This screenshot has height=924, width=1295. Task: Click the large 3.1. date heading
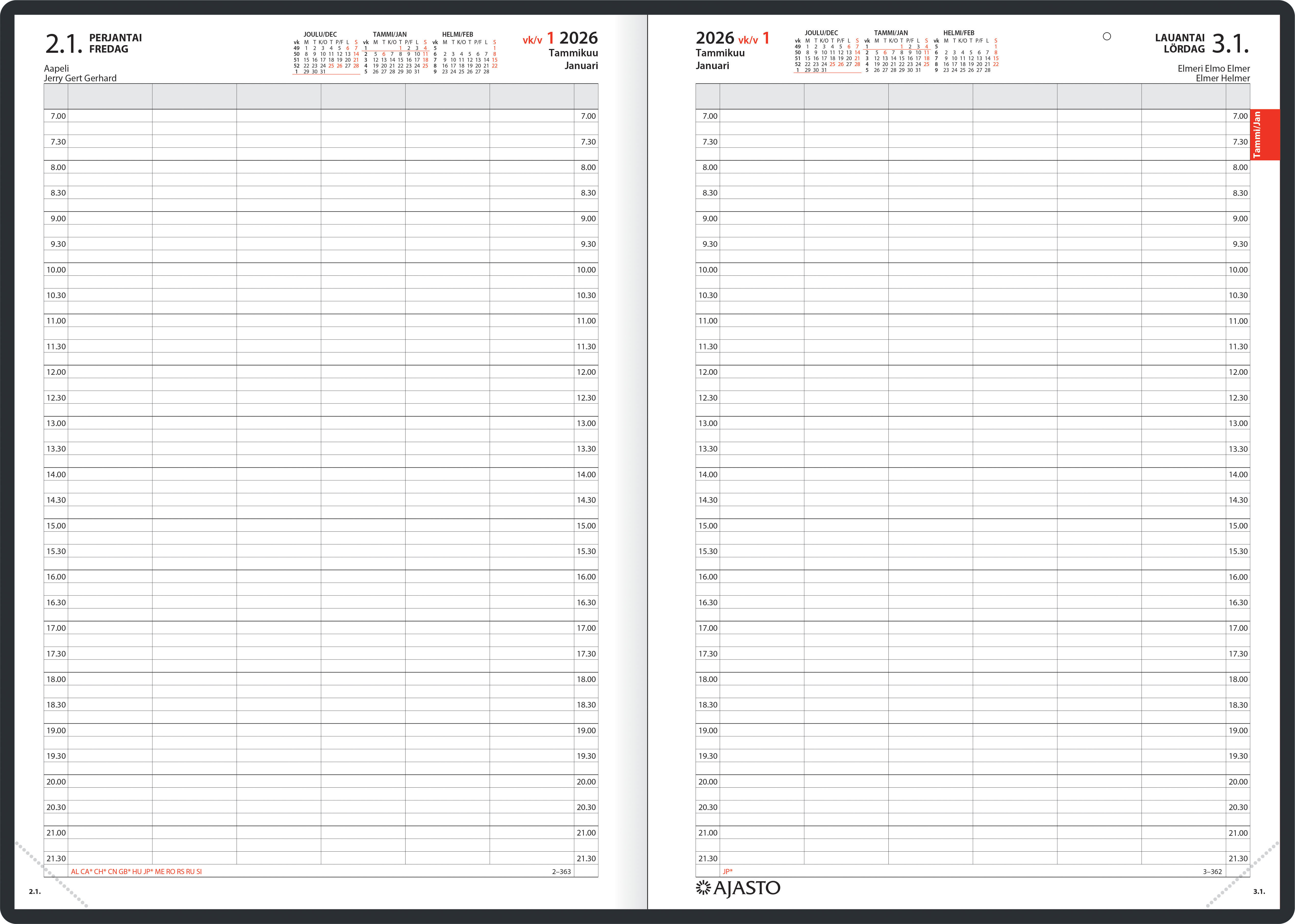1230,43
